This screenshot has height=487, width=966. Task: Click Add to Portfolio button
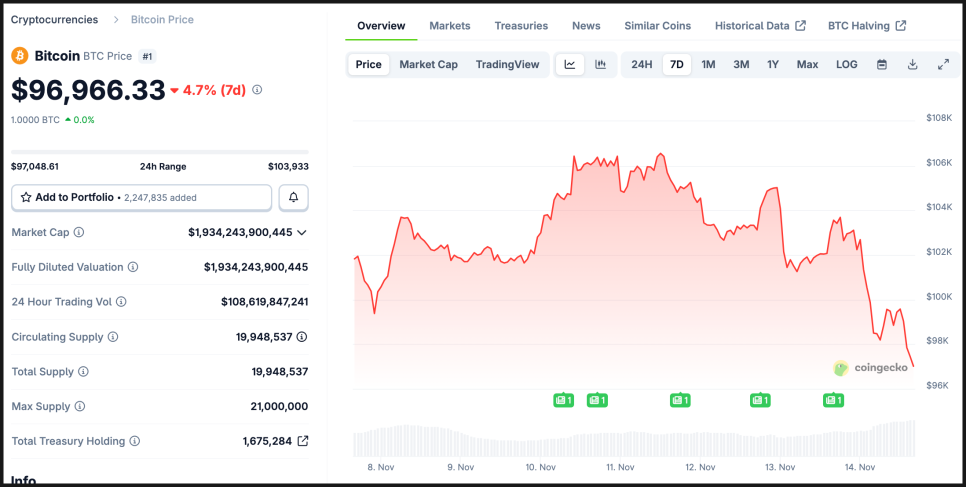pos(141,197)
